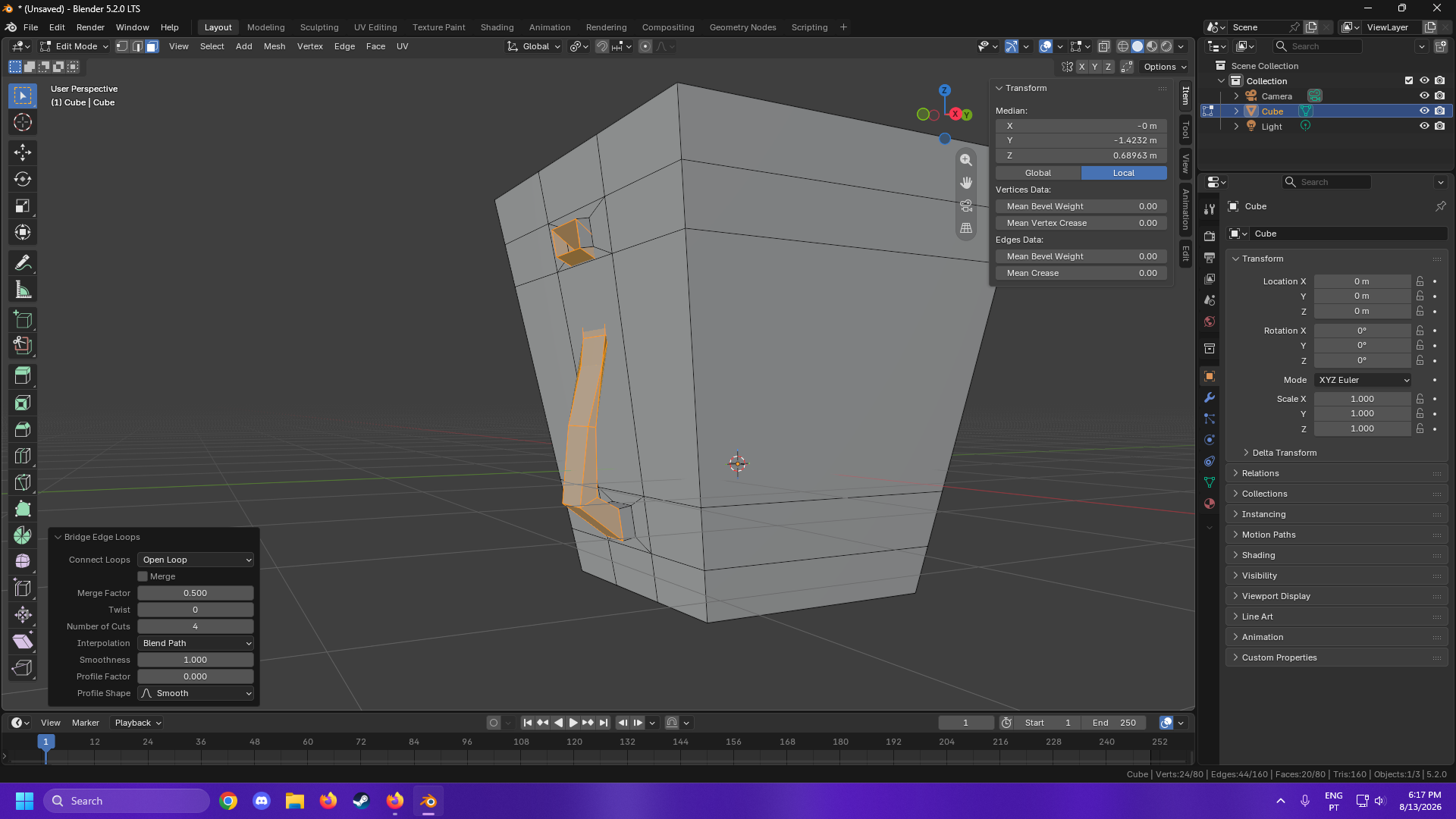Open the Tool sidebar tab
The height and width of the screenshot is (819, 1456).
coord(1185,130)
